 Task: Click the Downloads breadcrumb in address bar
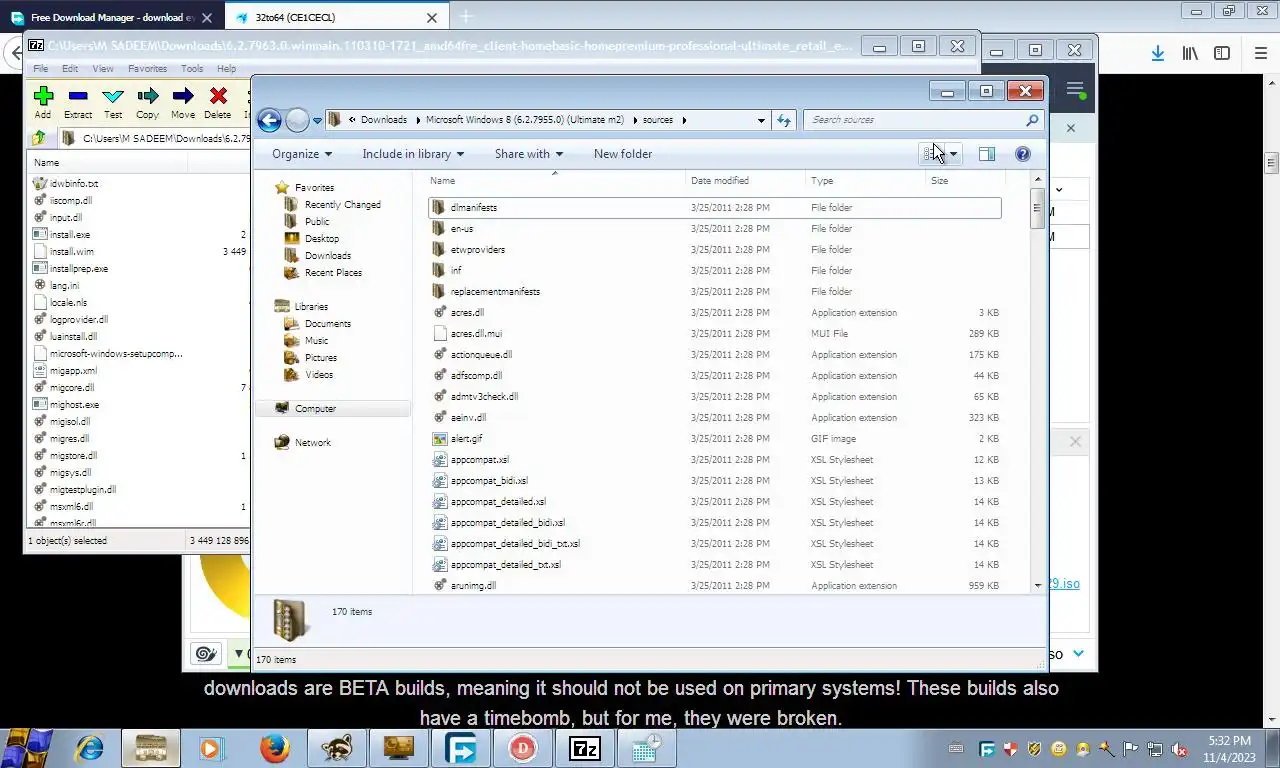tap(384, 120)
